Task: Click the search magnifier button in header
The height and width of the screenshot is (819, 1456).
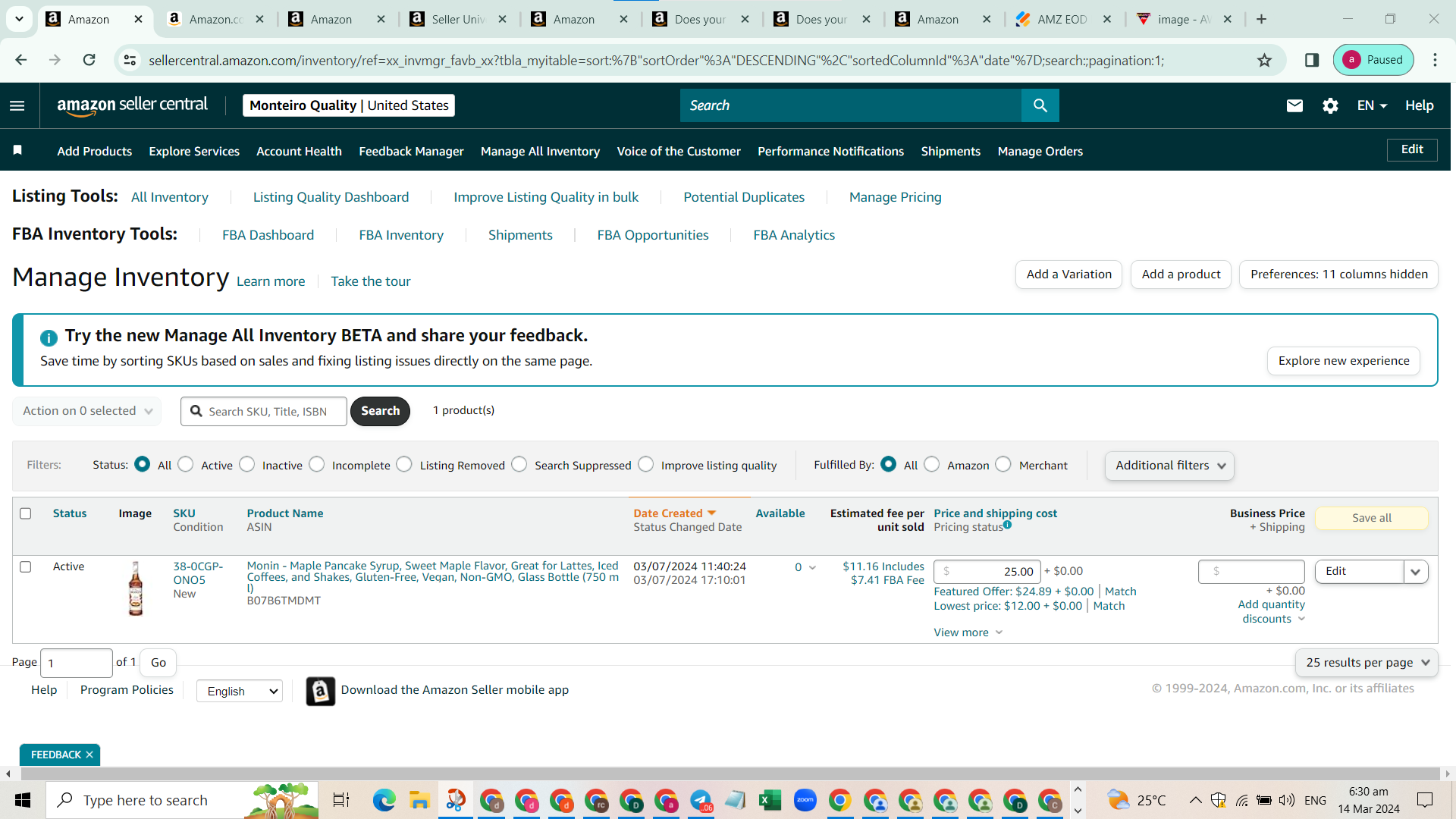Action: (x=1040, y=105)
